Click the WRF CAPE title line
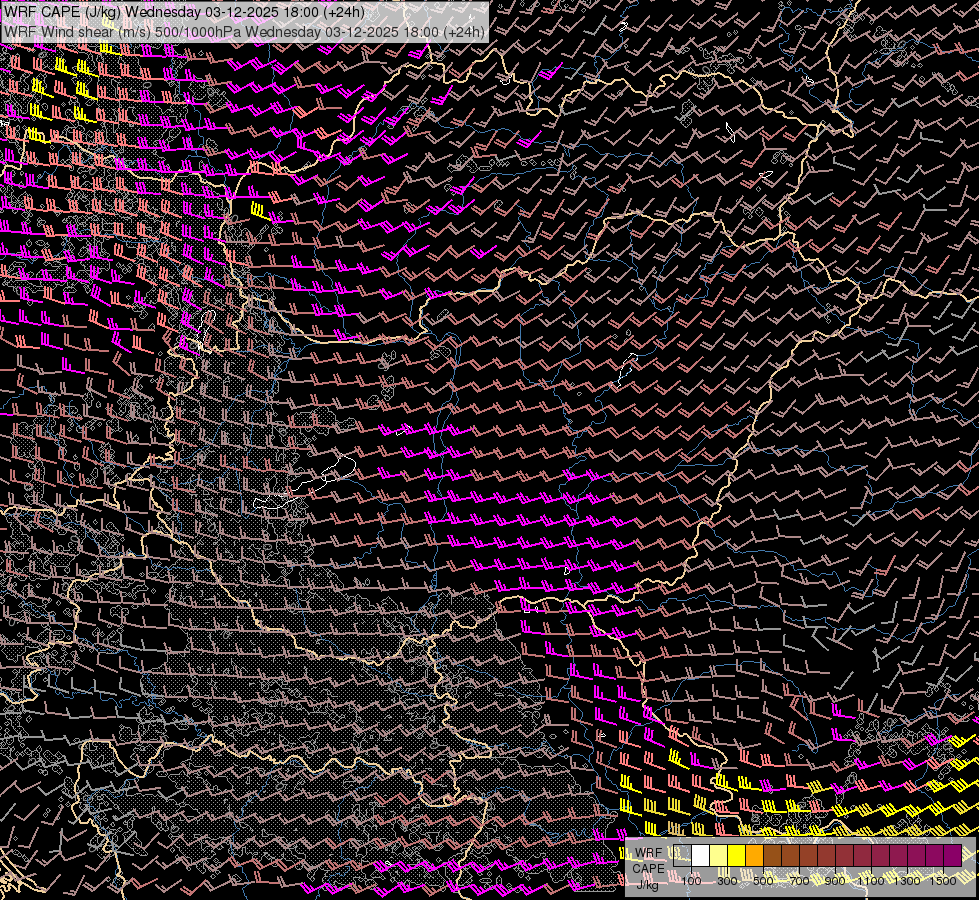979x900 pixels. coord(185,12)
